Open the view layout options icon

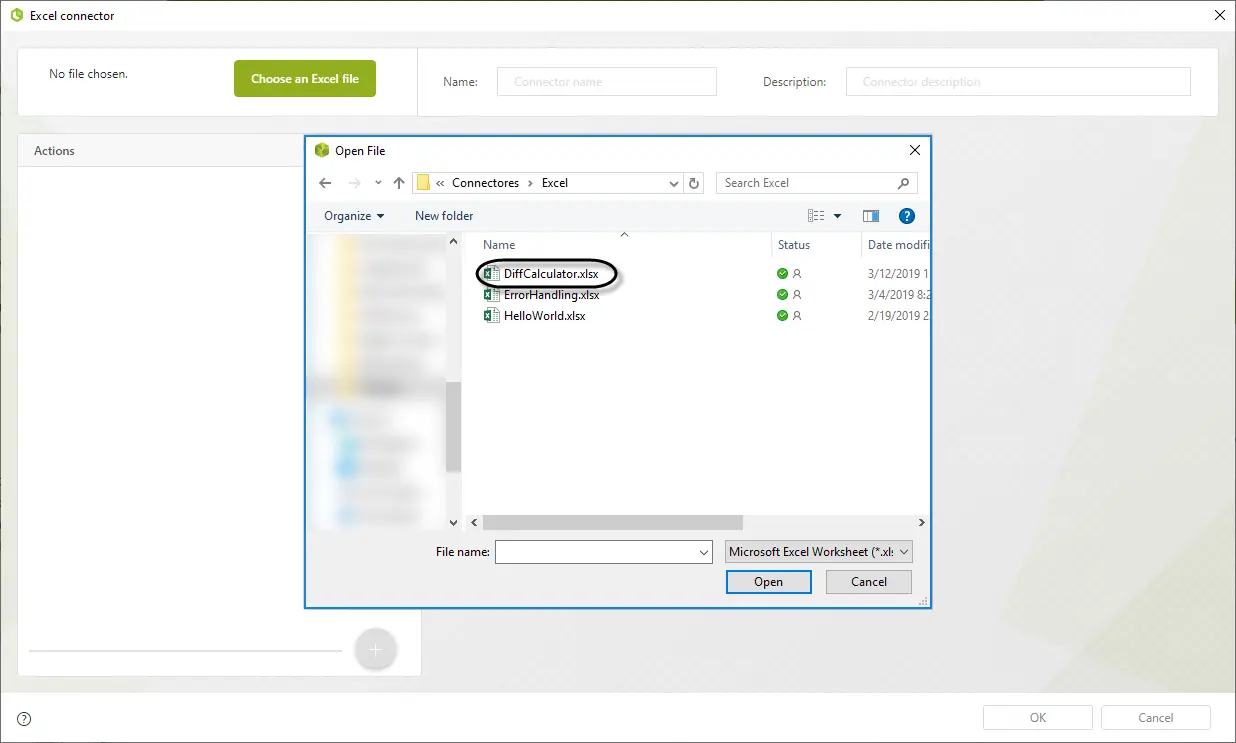(817, 216)
